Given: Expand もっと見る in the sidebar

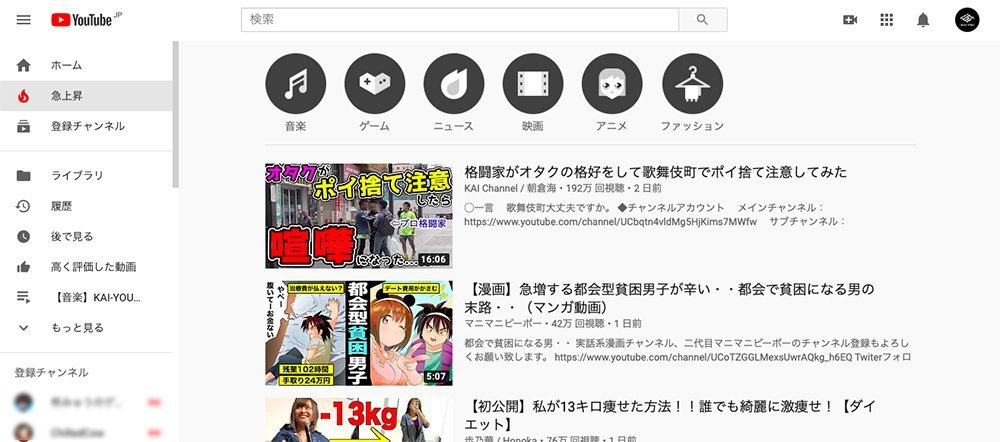Looking at the screenshot, I should (x=77, y=327).
